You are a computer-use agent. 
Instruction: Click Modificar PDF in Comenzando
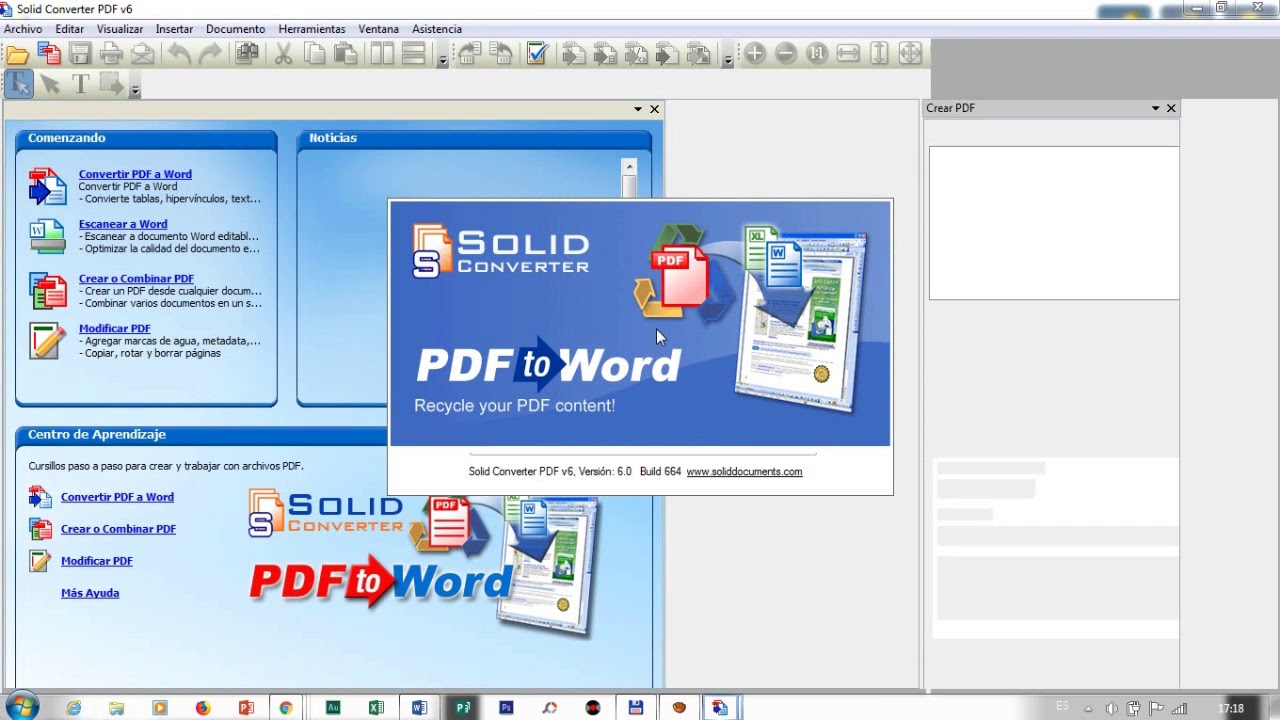click(x=115, y=328)
